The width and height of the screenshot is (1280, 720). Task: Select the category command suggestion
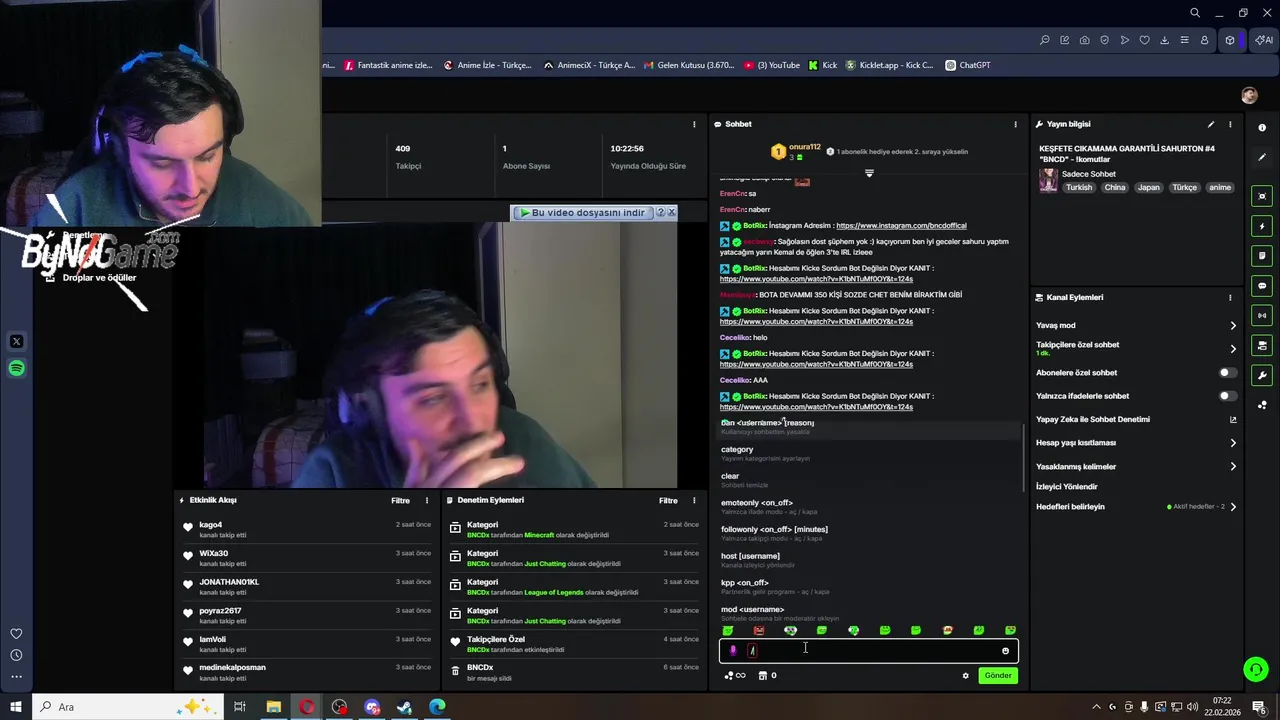point(870,453)
